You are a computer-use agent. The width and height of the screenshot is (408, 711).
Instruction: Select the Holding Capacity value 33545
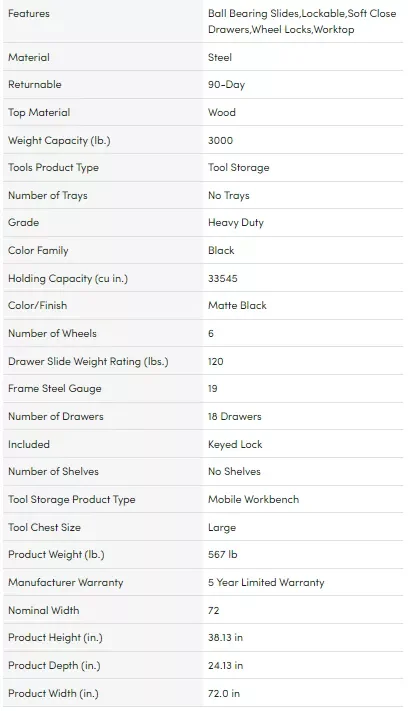tap(223, 278)
